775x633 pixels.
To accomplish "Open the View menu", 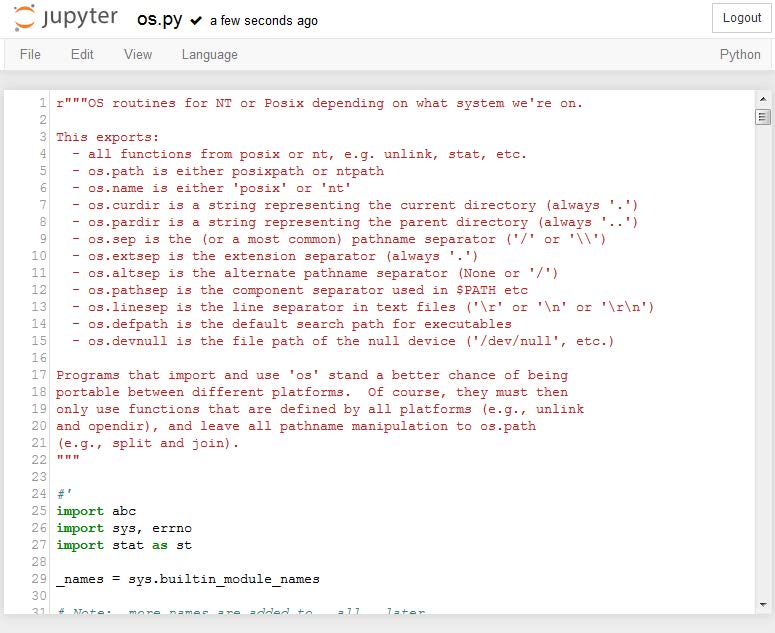I will (x=138, y=54).
